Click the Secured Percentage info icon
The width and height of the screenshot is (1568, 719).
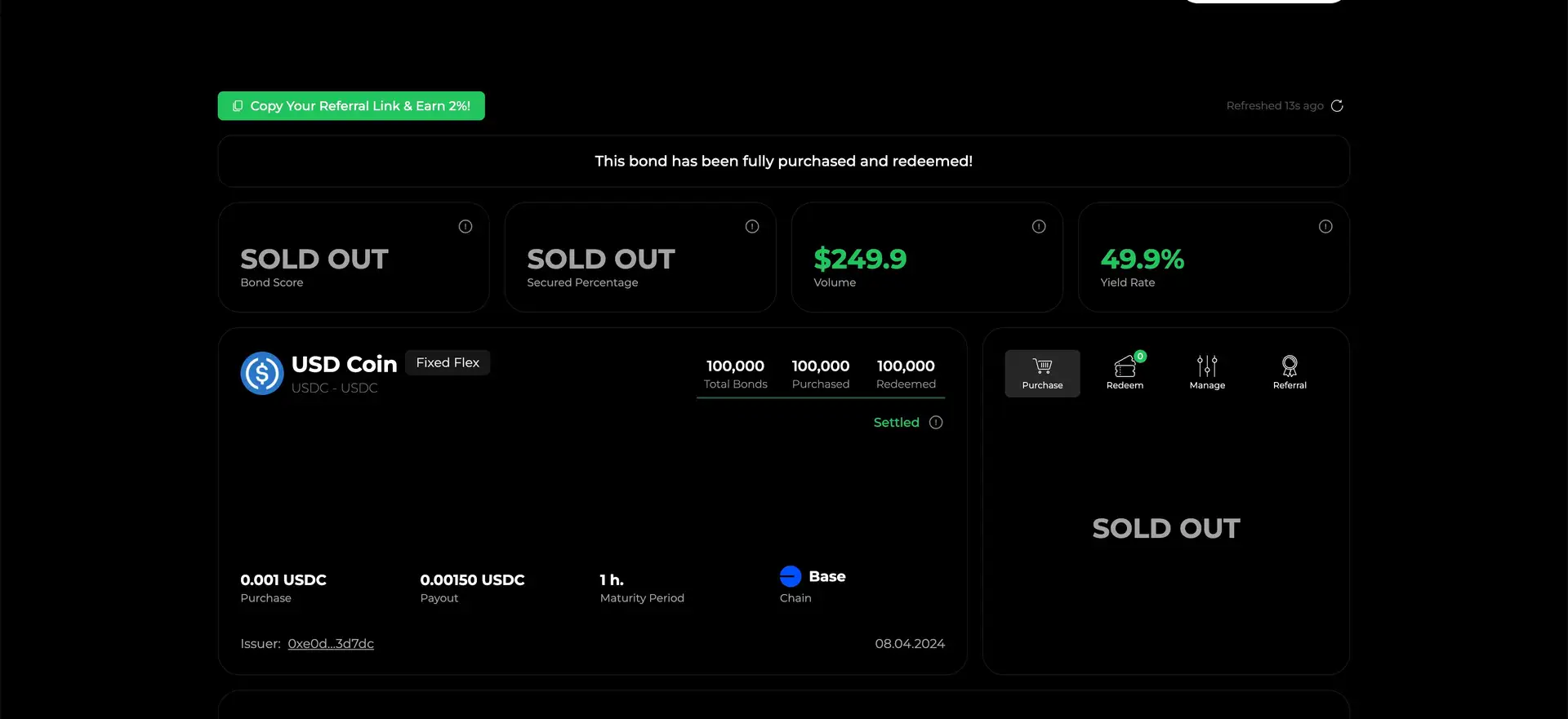[x=752, y=227]
